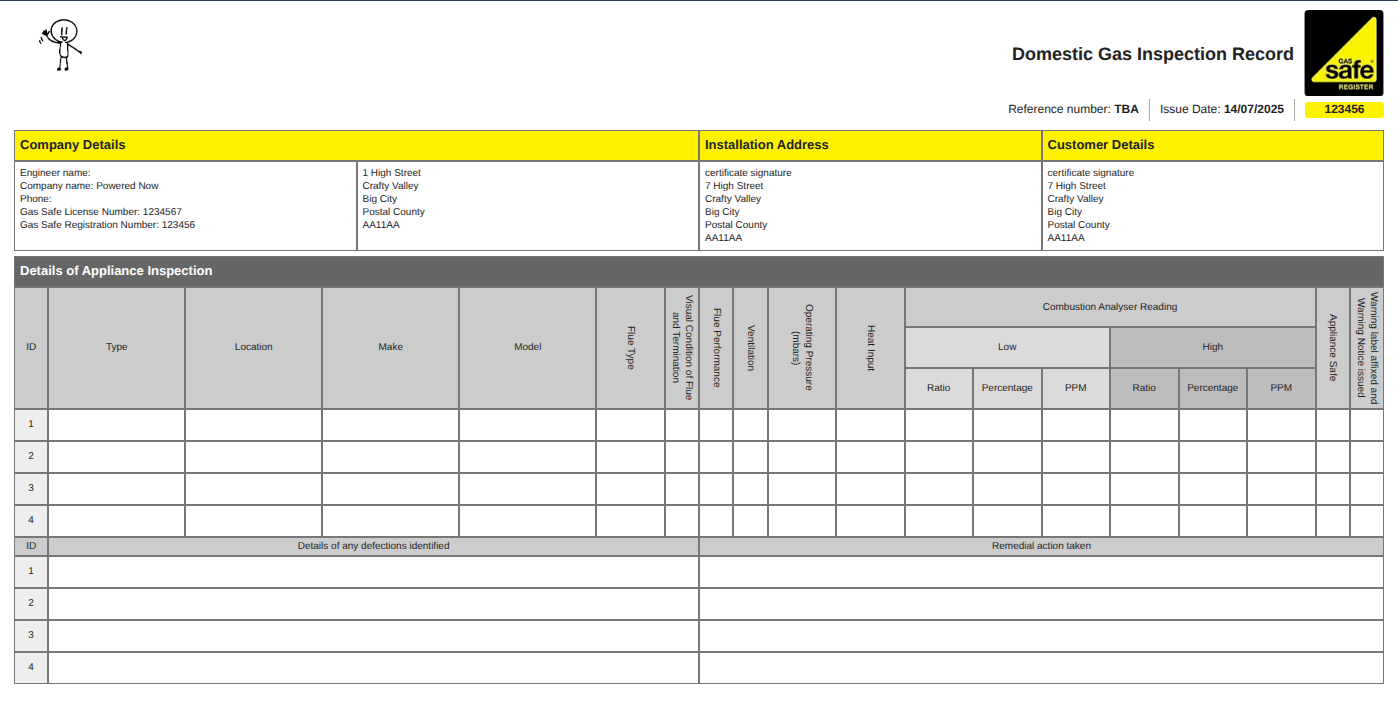
Task: Click the Appliance Safe column header
Action: (1333, 348)
